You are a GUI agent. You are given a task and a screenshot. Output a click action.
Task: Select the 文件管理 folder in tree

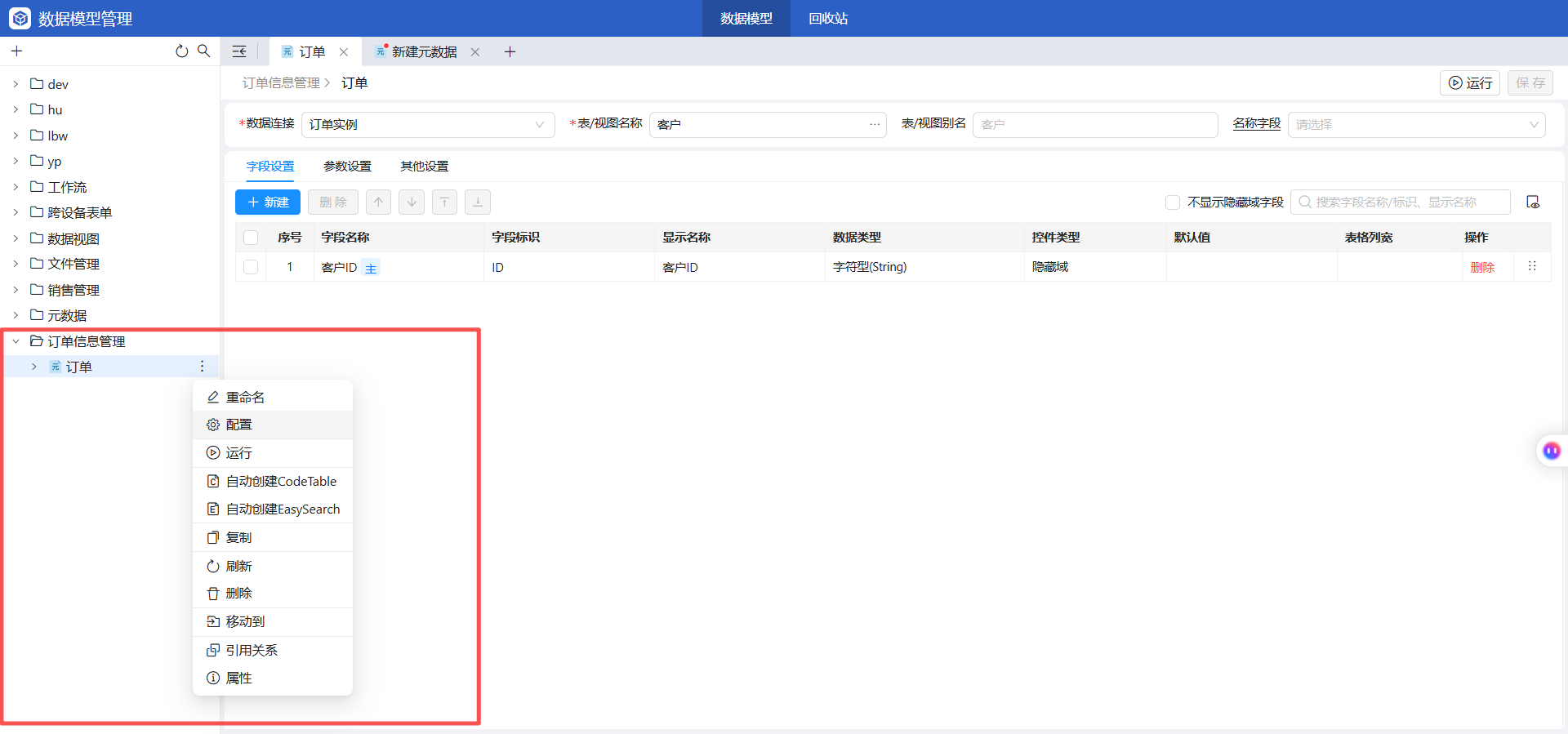click(x=73, y=264)
